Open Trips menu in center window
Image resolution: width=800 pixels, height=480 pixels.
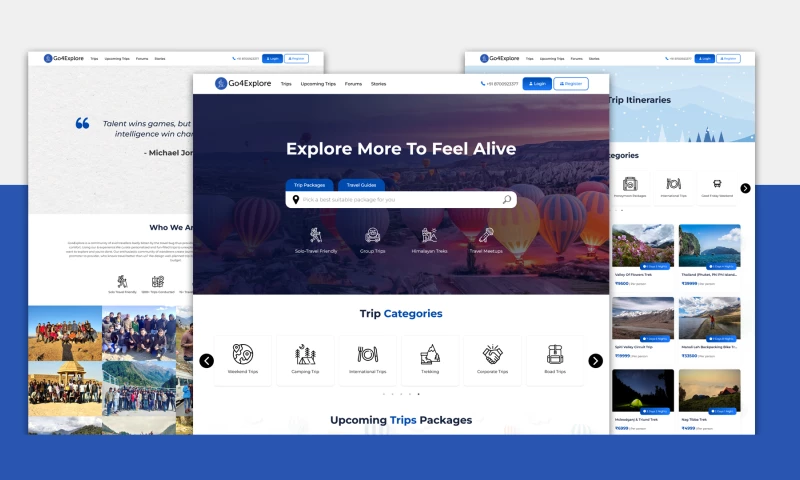(286, 84)
